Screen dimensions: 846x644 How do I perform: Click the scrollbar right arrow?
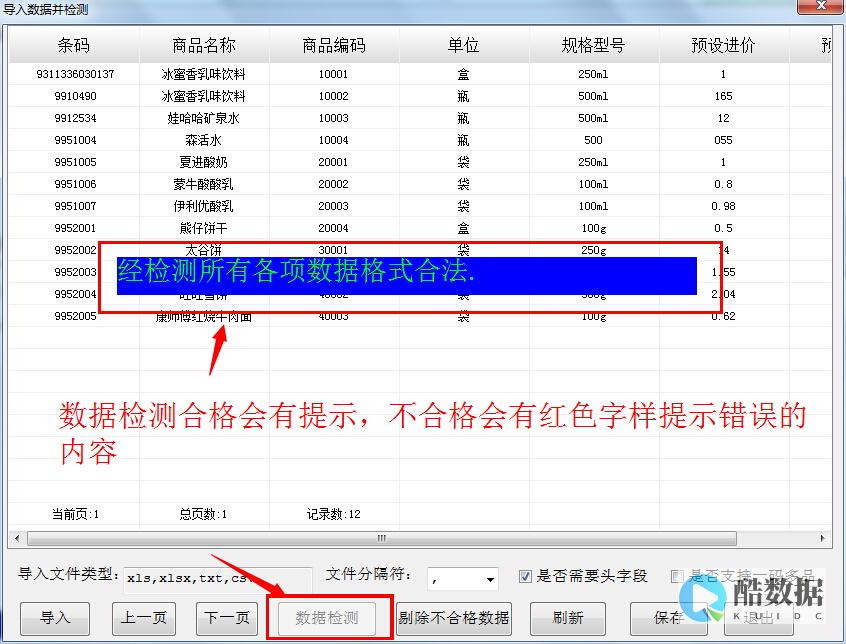pyautogui.click(x=822, y=538)
